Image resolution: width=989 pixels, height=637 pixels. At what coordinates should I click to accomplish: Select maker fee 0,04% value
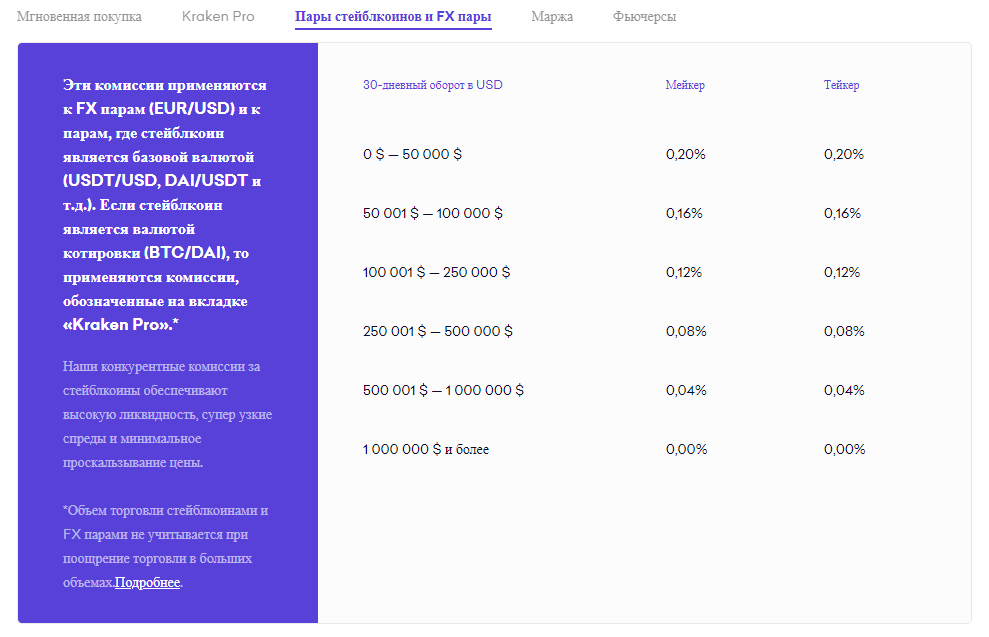tap(686, 390)
